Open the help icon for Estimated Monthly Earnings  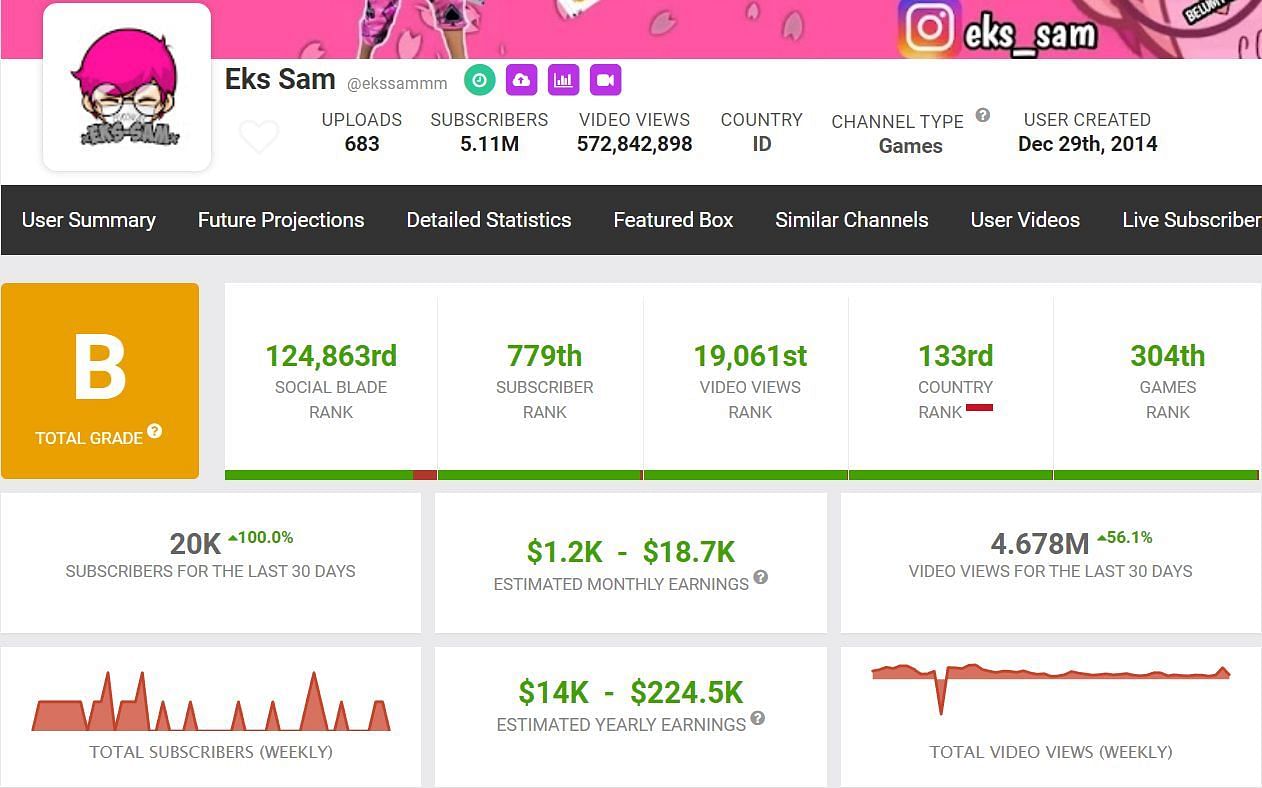pyautogui.click(x=761, y=577)
